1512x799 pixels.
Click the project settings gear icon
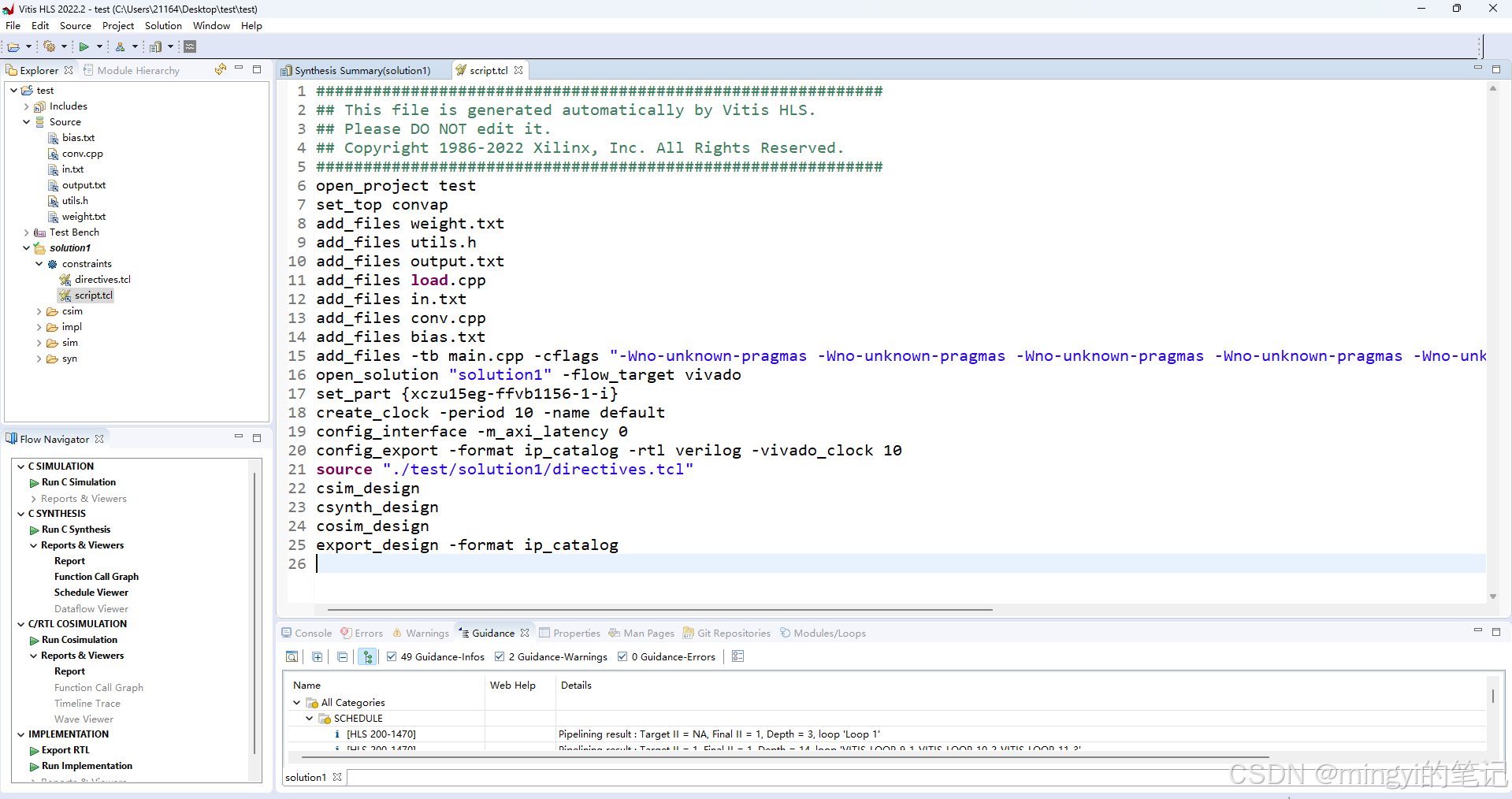pyautogui.click(x=49, y=46)
